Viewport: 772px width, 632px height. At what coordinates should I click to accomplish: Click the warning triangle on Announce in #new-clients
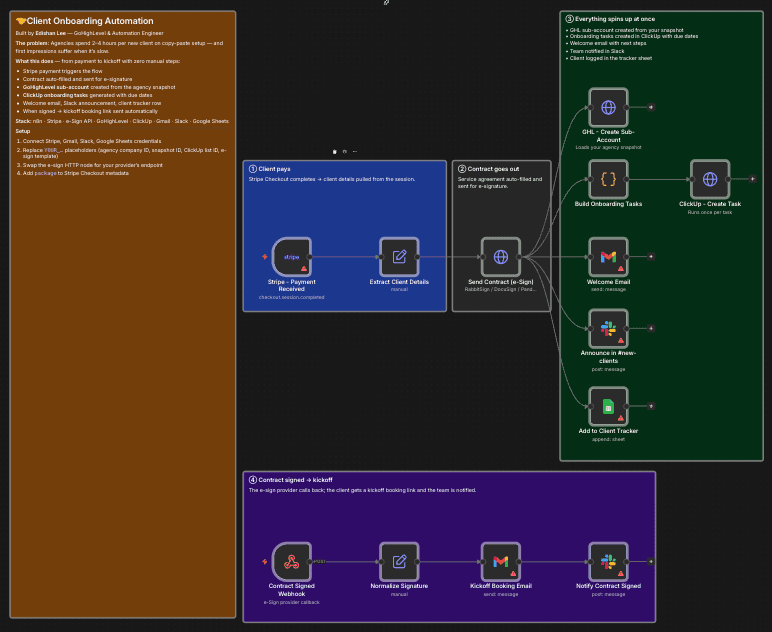[x=621, y=341]
